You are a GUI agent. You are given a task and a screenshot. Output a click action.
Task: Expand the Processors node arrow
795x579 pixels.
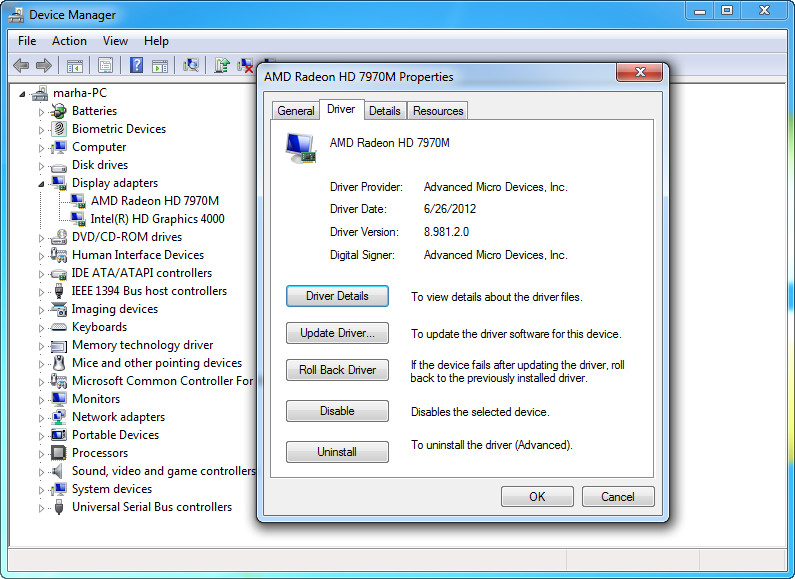(x=41, y=454)
